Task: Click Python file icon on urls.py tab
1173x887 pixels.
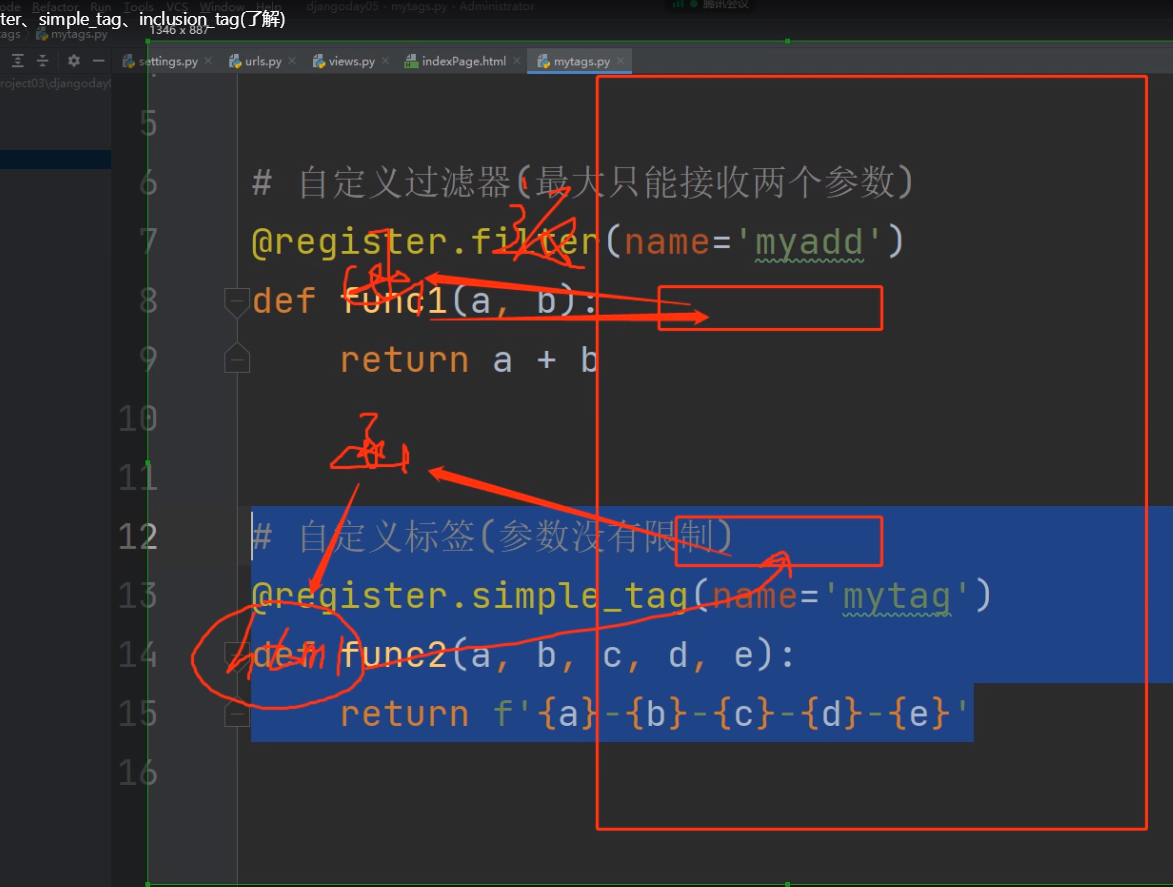Action: pyautogui.click(x=235, y=61)
